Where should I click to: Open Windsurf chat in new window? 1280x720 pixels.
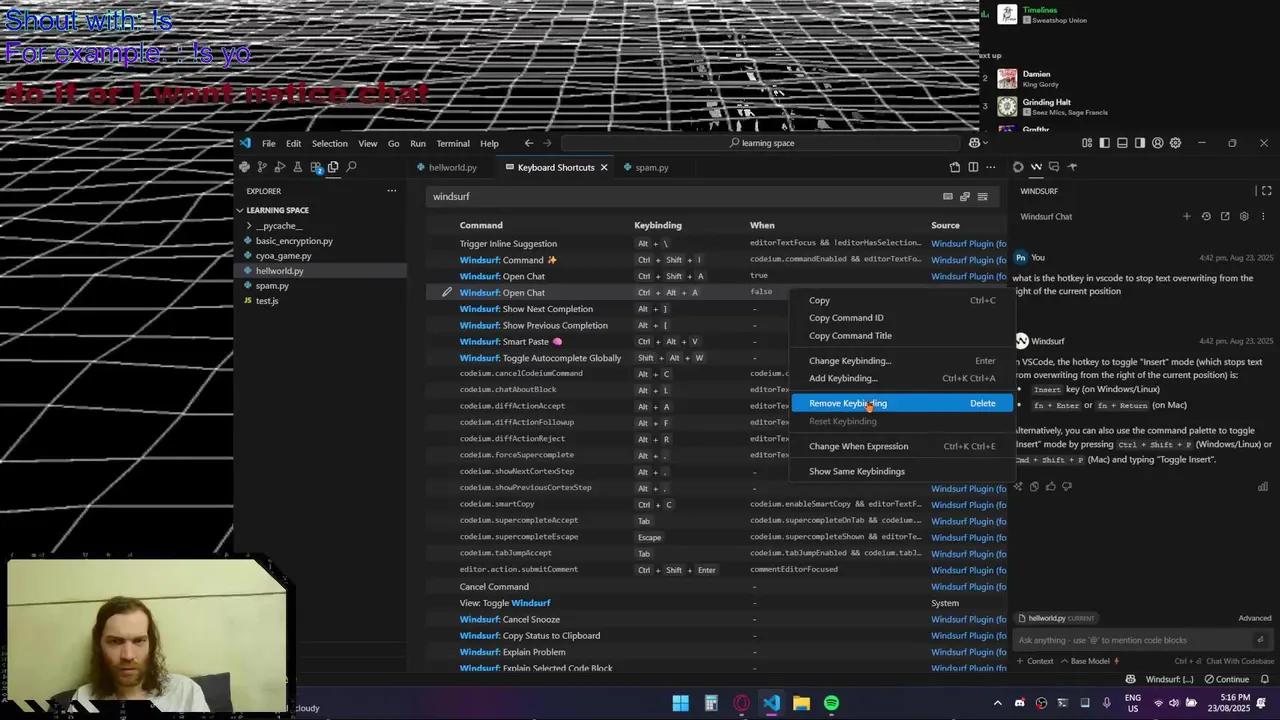tap(1225, 216)
